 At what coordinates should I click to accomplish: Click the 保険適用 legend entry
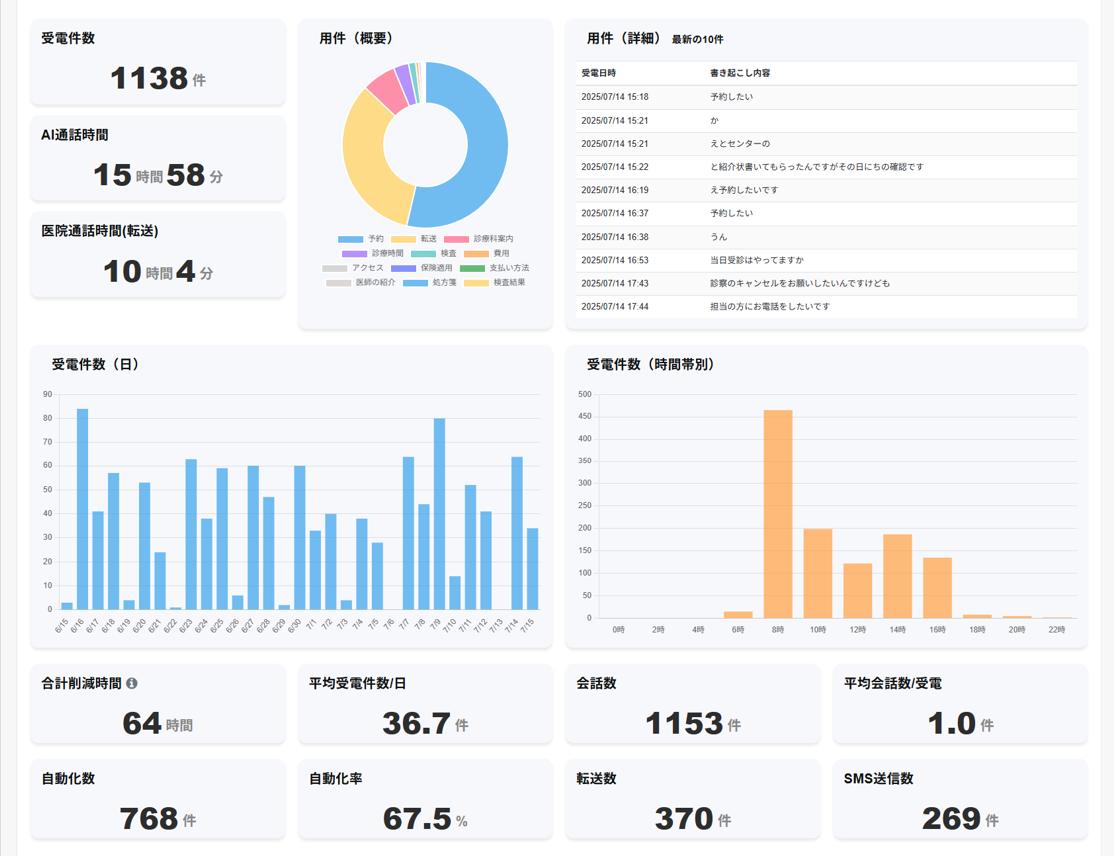pos(404,268)
